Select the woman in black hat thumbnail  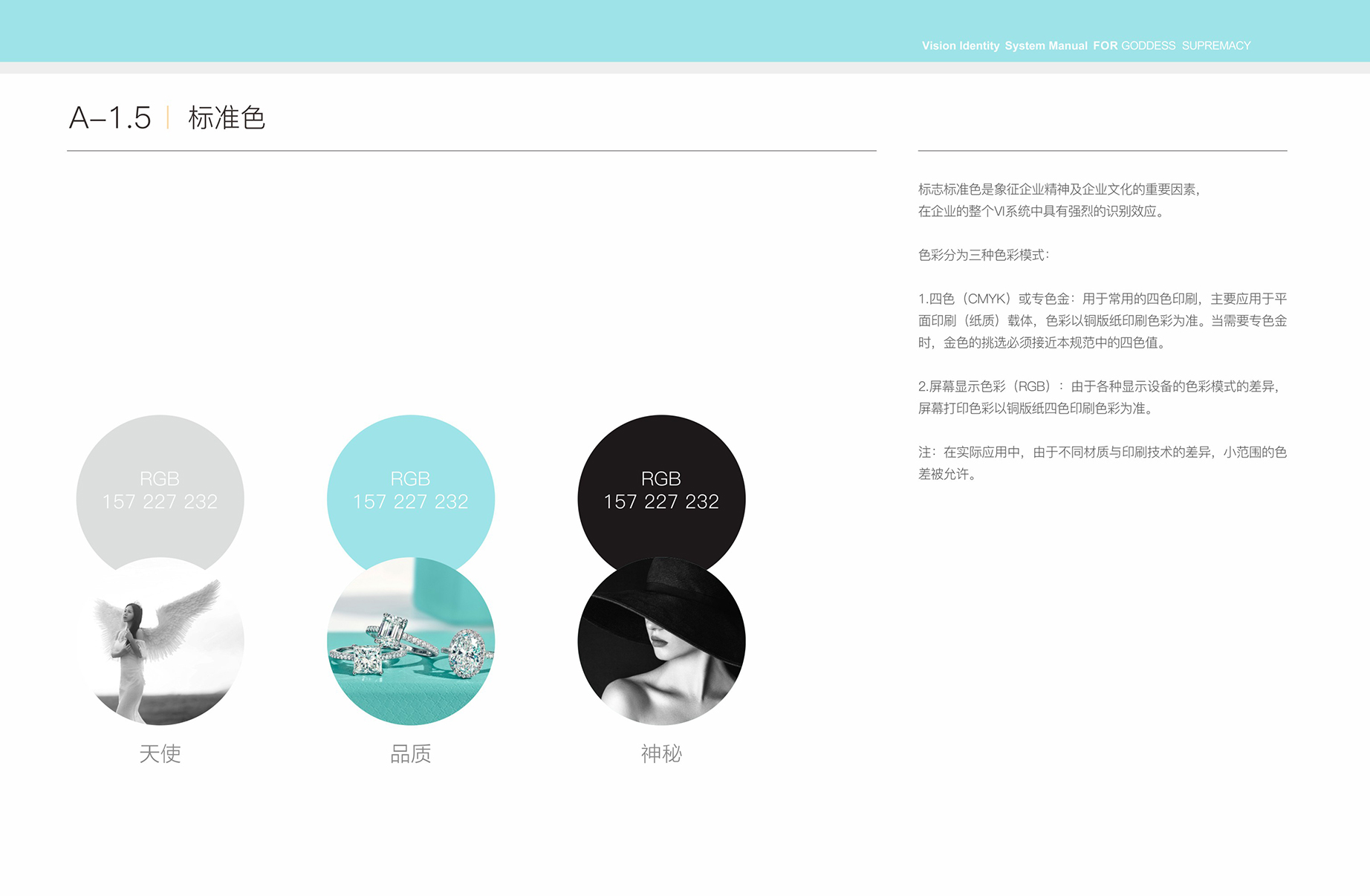tap(661, 641)
